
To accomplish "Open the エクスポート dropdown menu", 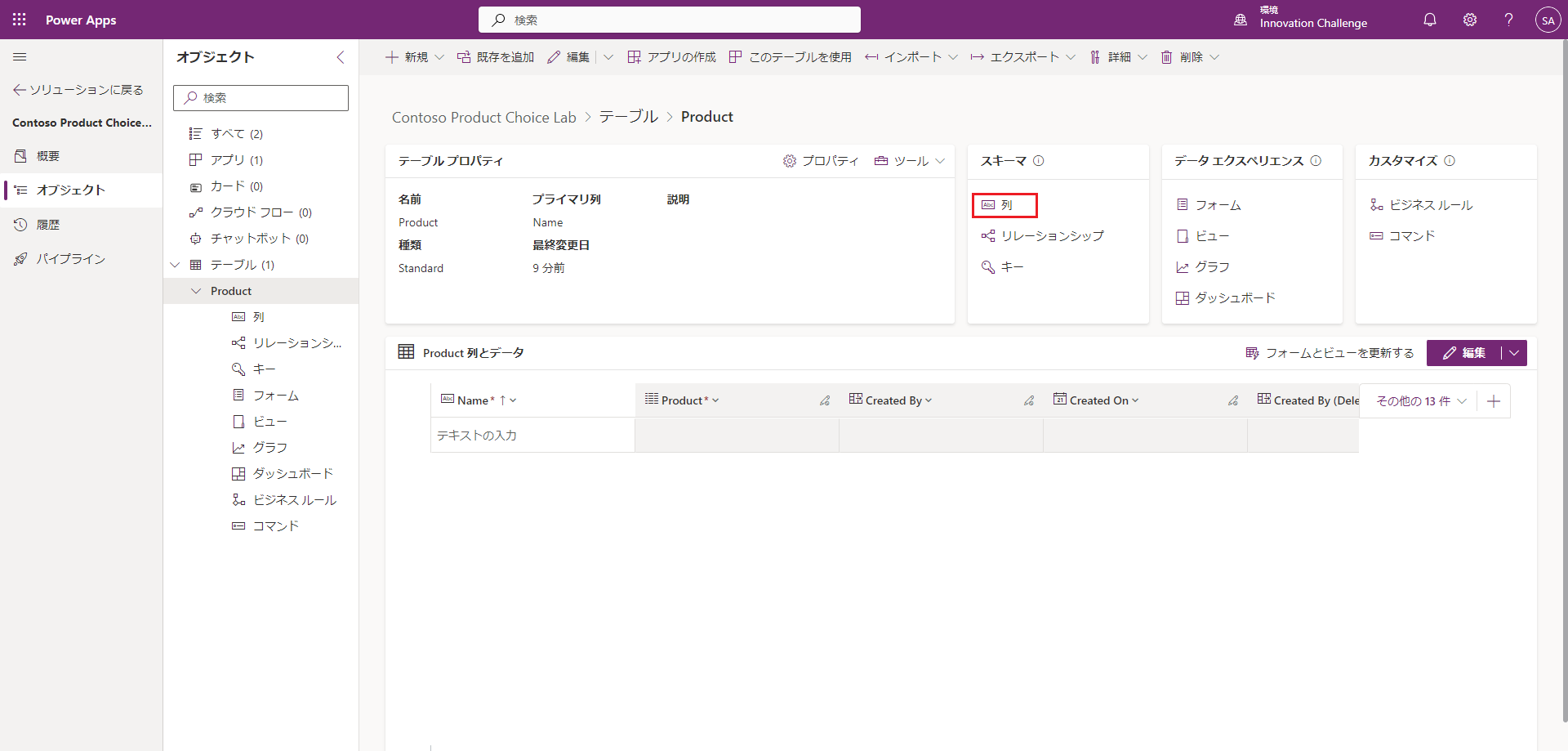I will point(1022,57).
